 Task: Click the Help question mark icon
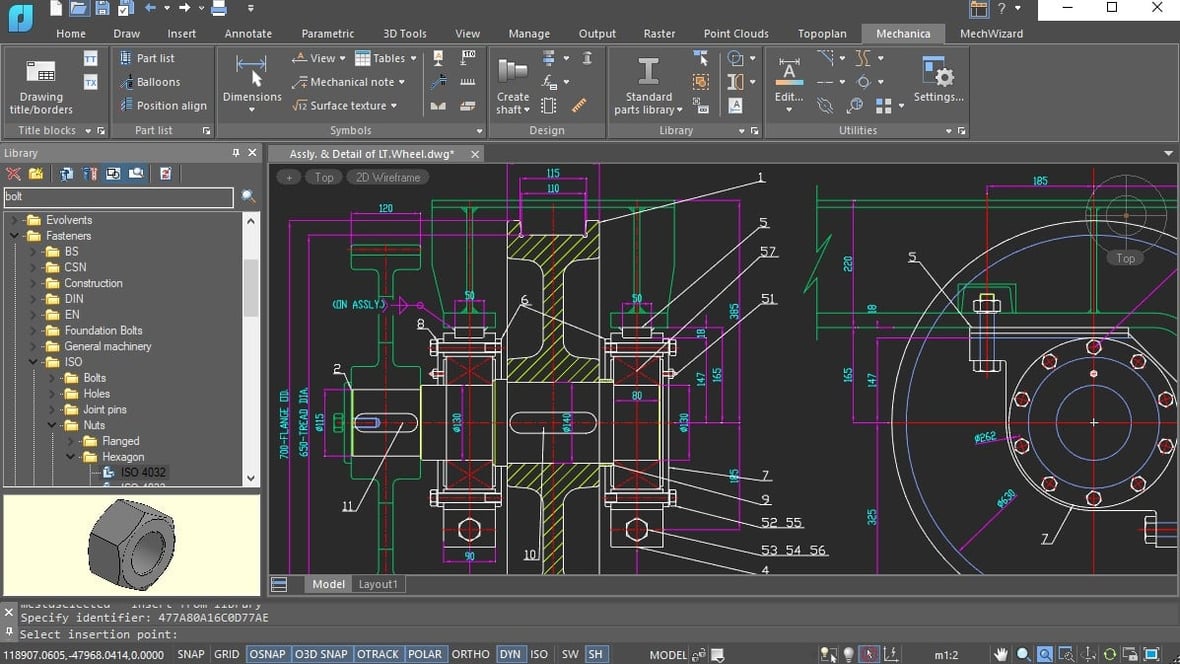coord(1002,8)
